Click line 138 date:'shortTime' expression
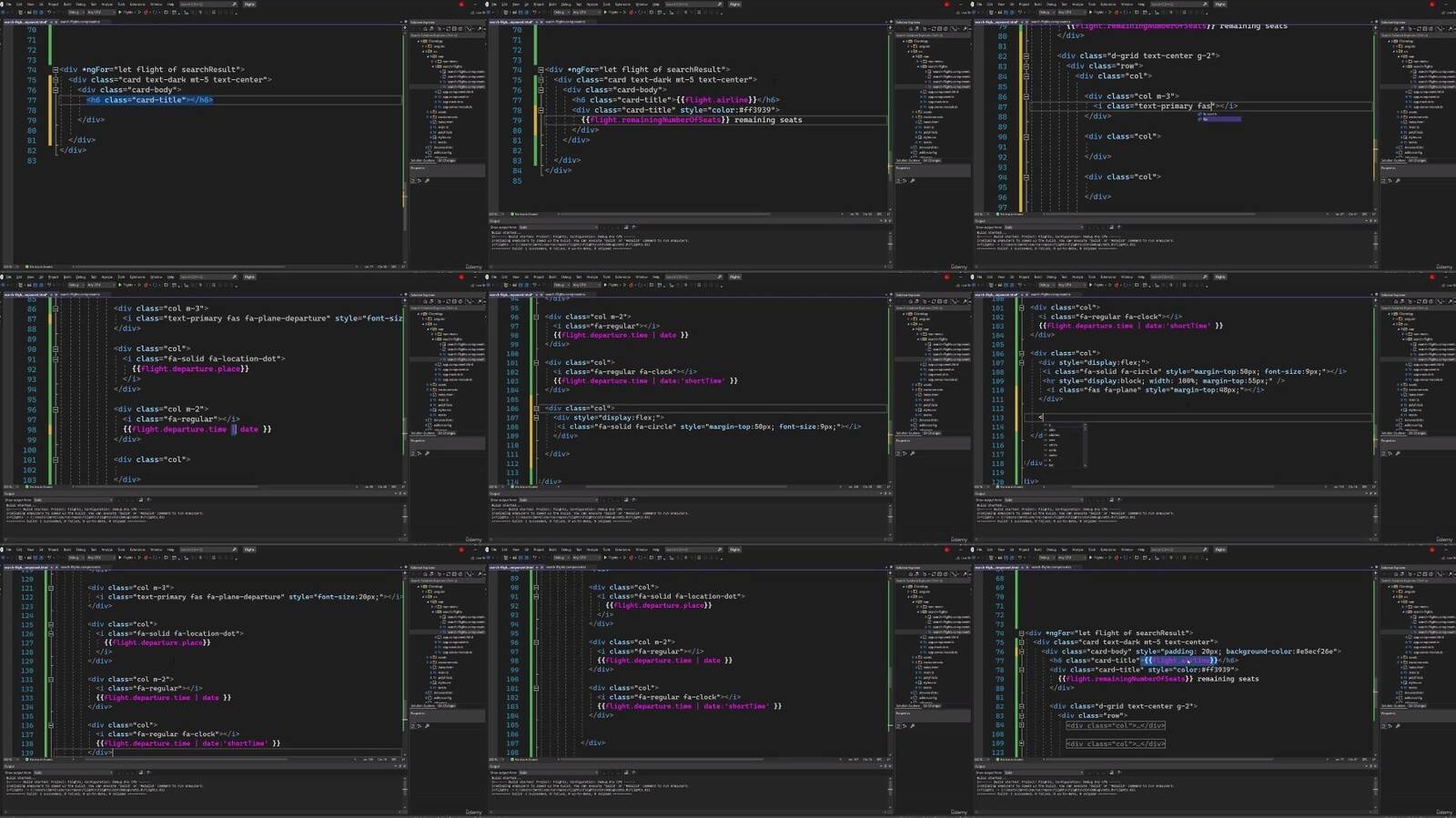Image resolution: width=1456 pixels, height=818 pixels. click(x=188, y=743)
